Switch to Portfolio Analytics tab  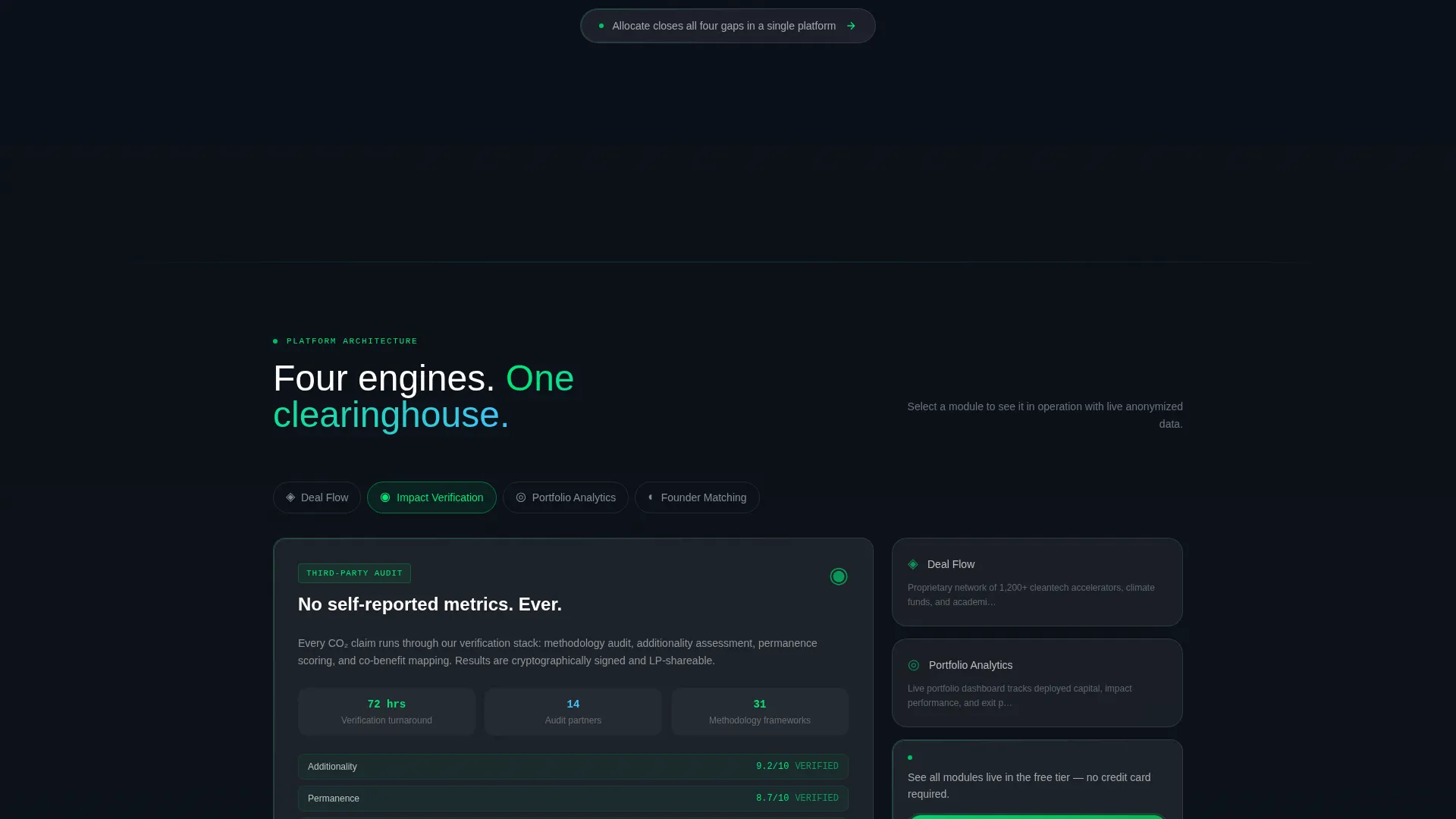point(566,497)
